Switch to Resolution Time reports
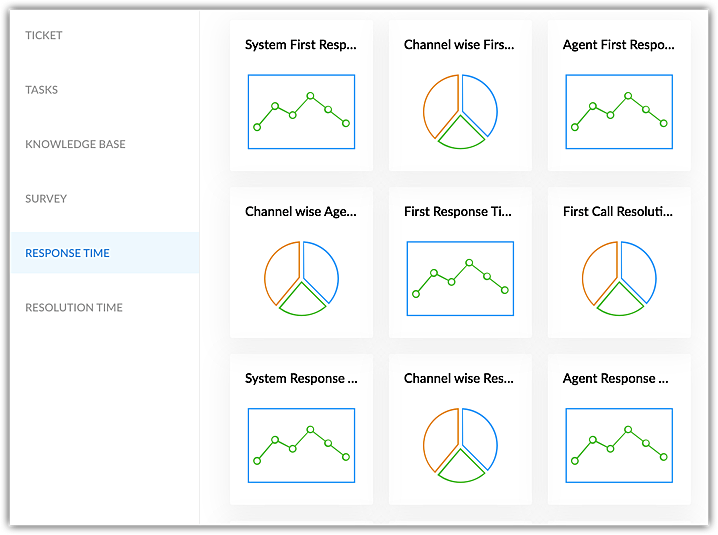 tap(74, 307)
